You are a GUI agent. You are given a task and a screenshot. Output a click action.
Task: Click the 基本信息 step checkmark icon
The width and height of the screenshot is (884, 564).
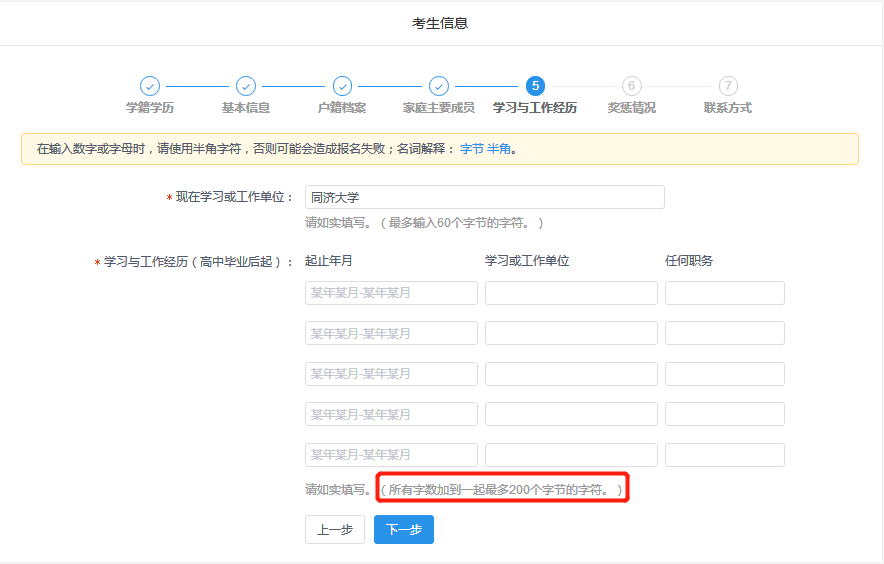click(x=246, y=86)
